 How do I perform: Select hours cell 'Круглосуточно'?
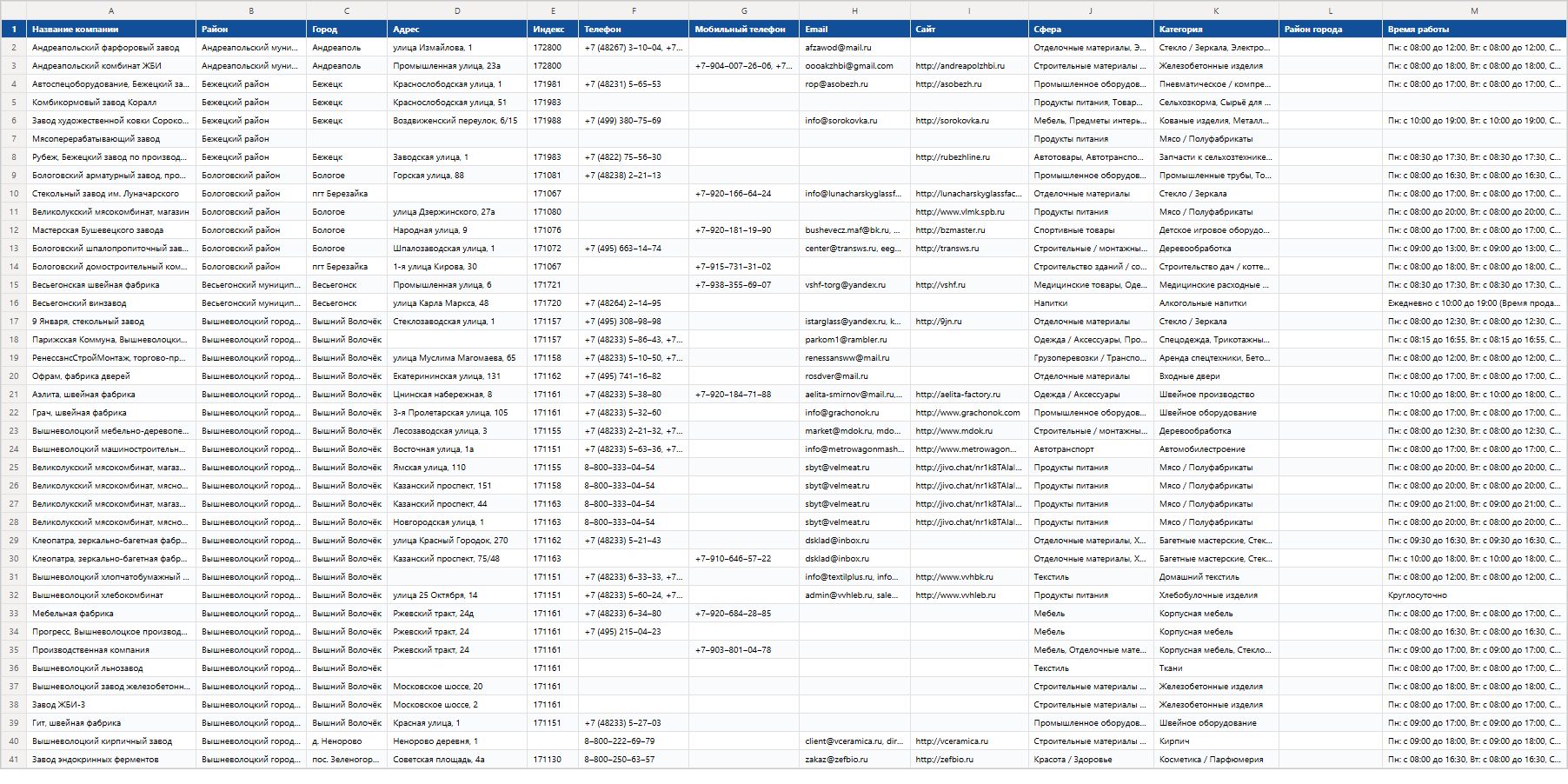(1474, 595)
